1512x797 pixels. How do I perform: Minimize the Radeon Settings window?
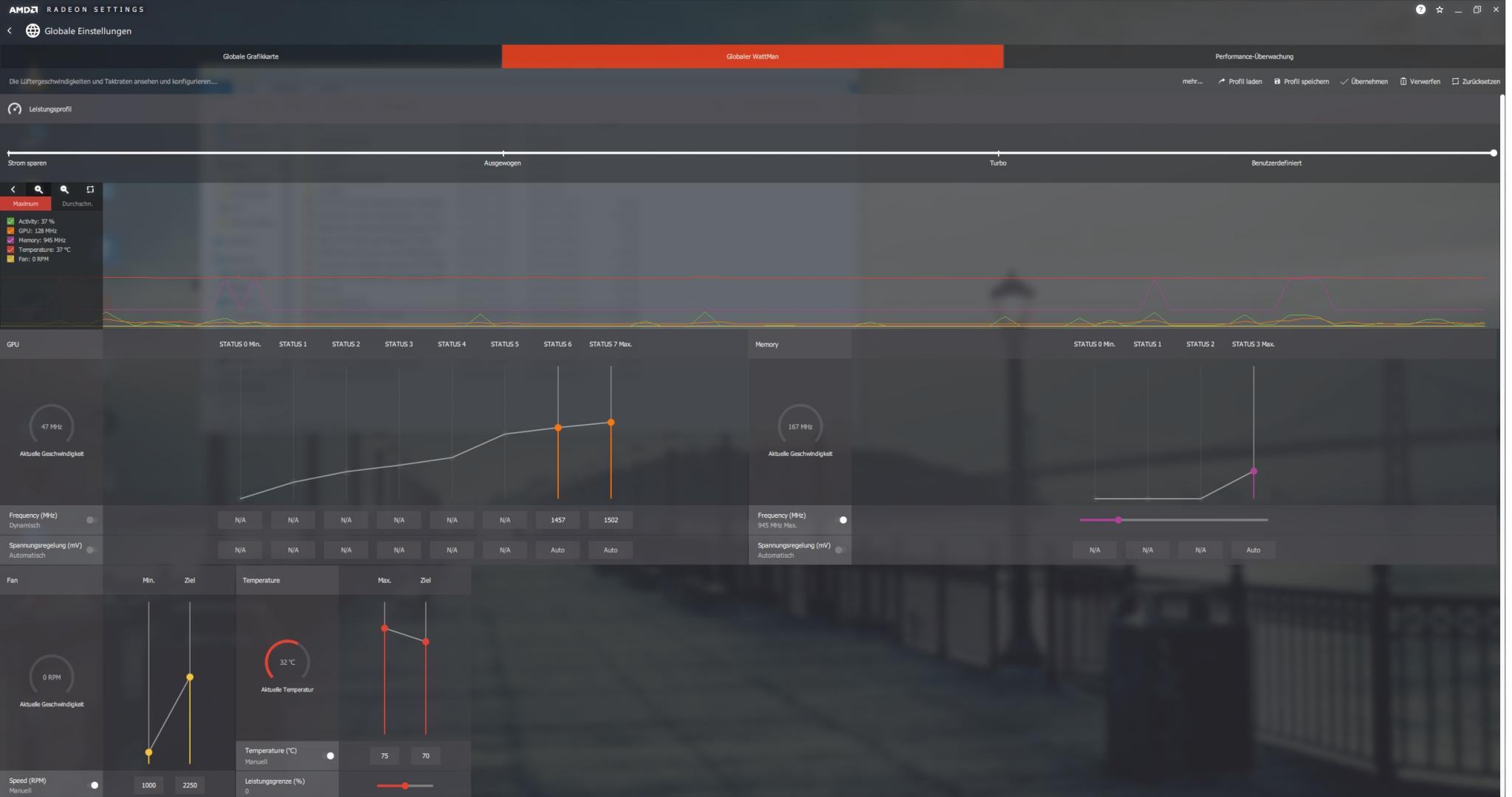pyautogui.click(x=1458, y=10)
